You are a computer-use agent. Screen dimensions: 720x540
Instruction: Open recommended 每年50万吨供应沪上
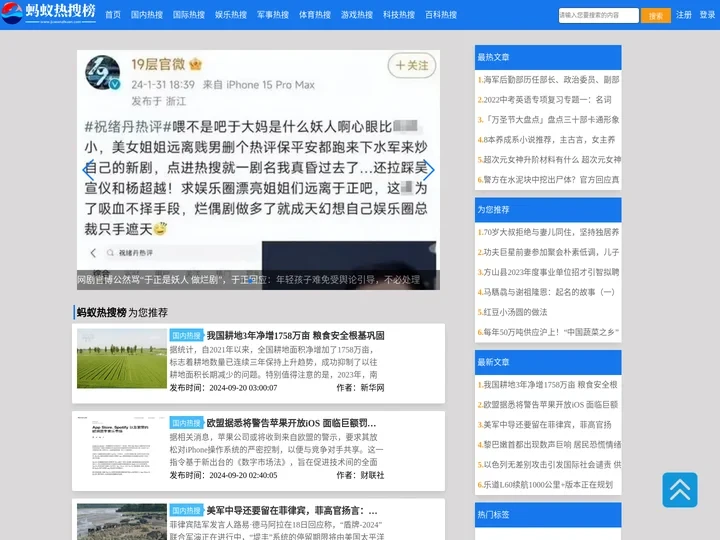coord(549,332)
